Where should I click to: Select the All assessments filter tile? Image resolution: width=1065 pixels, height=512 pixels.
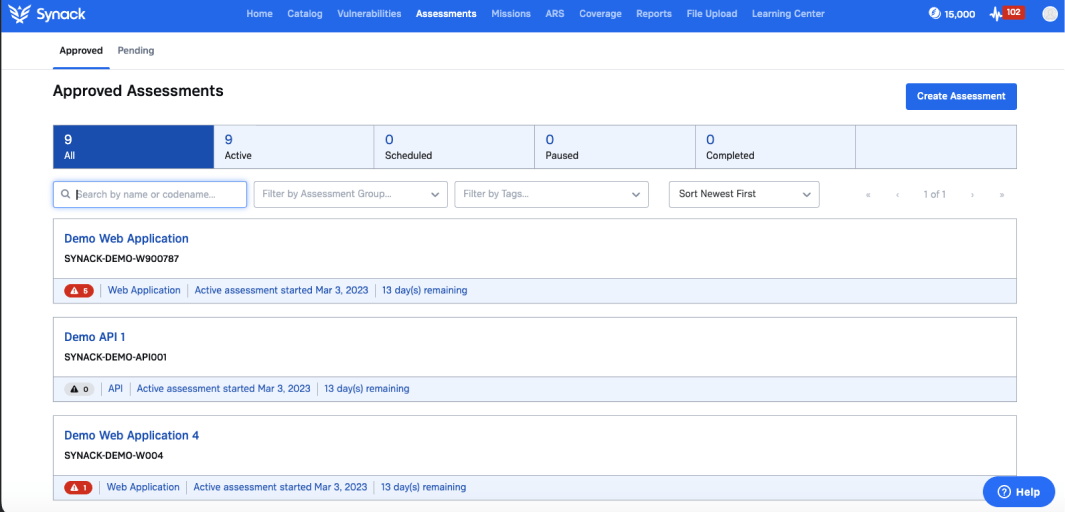point(133,147)
